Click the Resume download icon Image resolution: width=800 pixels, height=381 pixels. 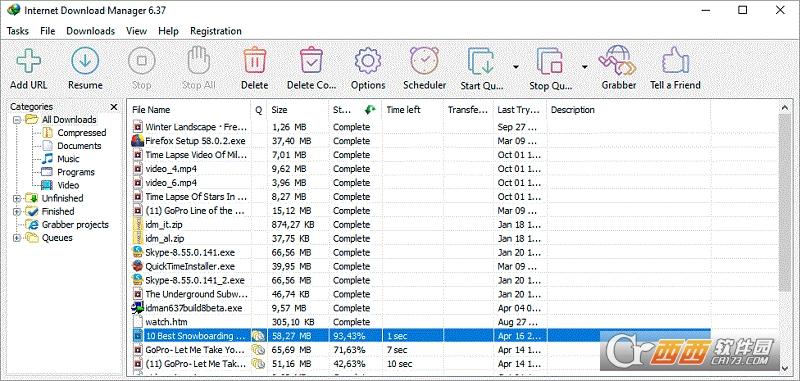tap(85, 61)
